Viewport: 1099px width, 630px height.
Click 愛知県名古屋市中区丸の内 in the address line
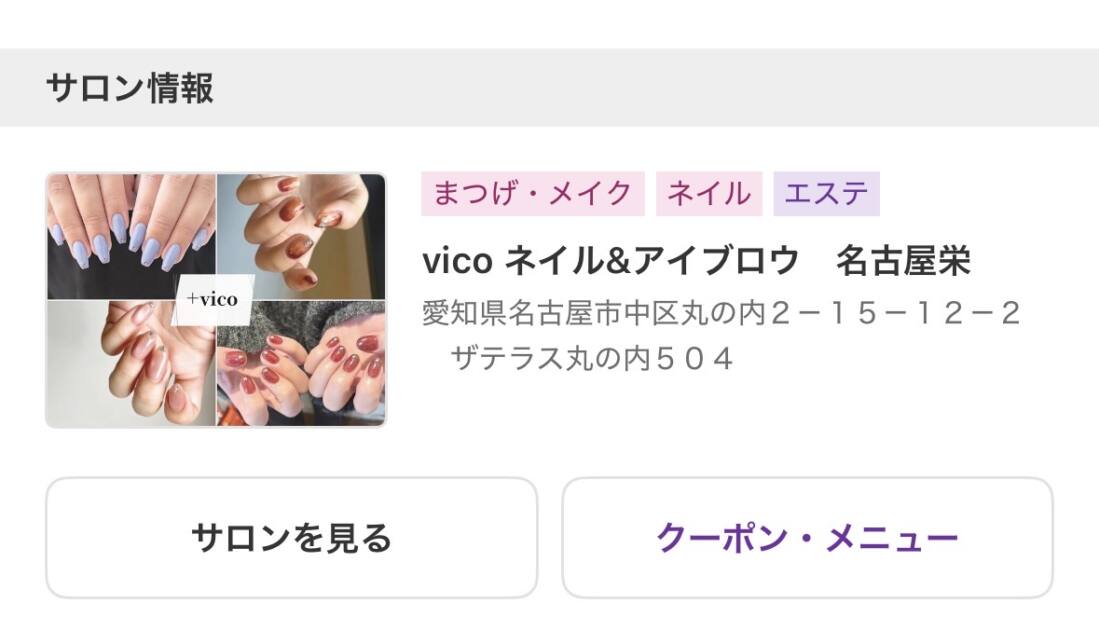click(x=594, y=313)
